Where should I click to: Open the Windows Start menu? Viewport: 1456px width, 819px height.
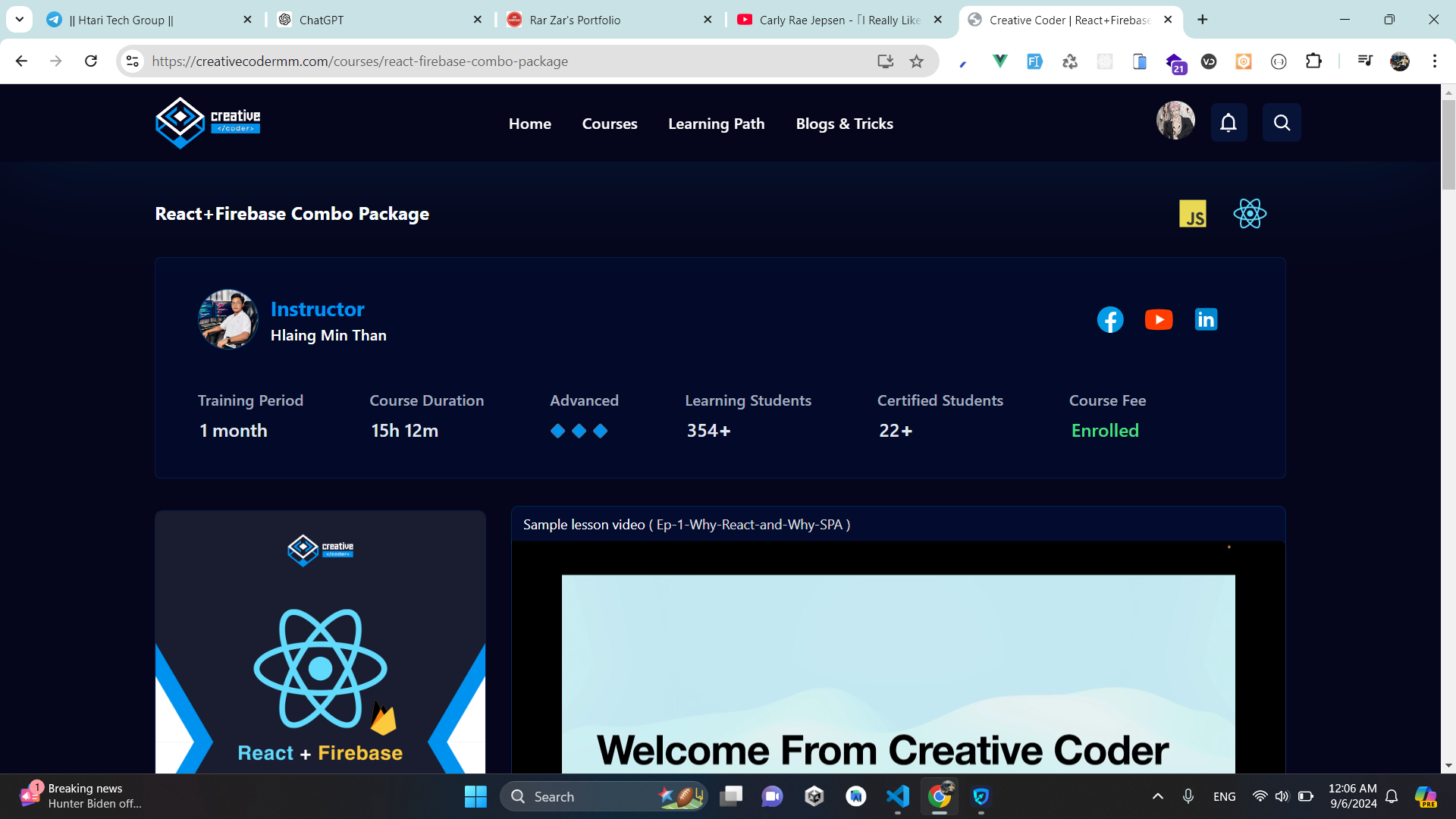coord(475,796)
